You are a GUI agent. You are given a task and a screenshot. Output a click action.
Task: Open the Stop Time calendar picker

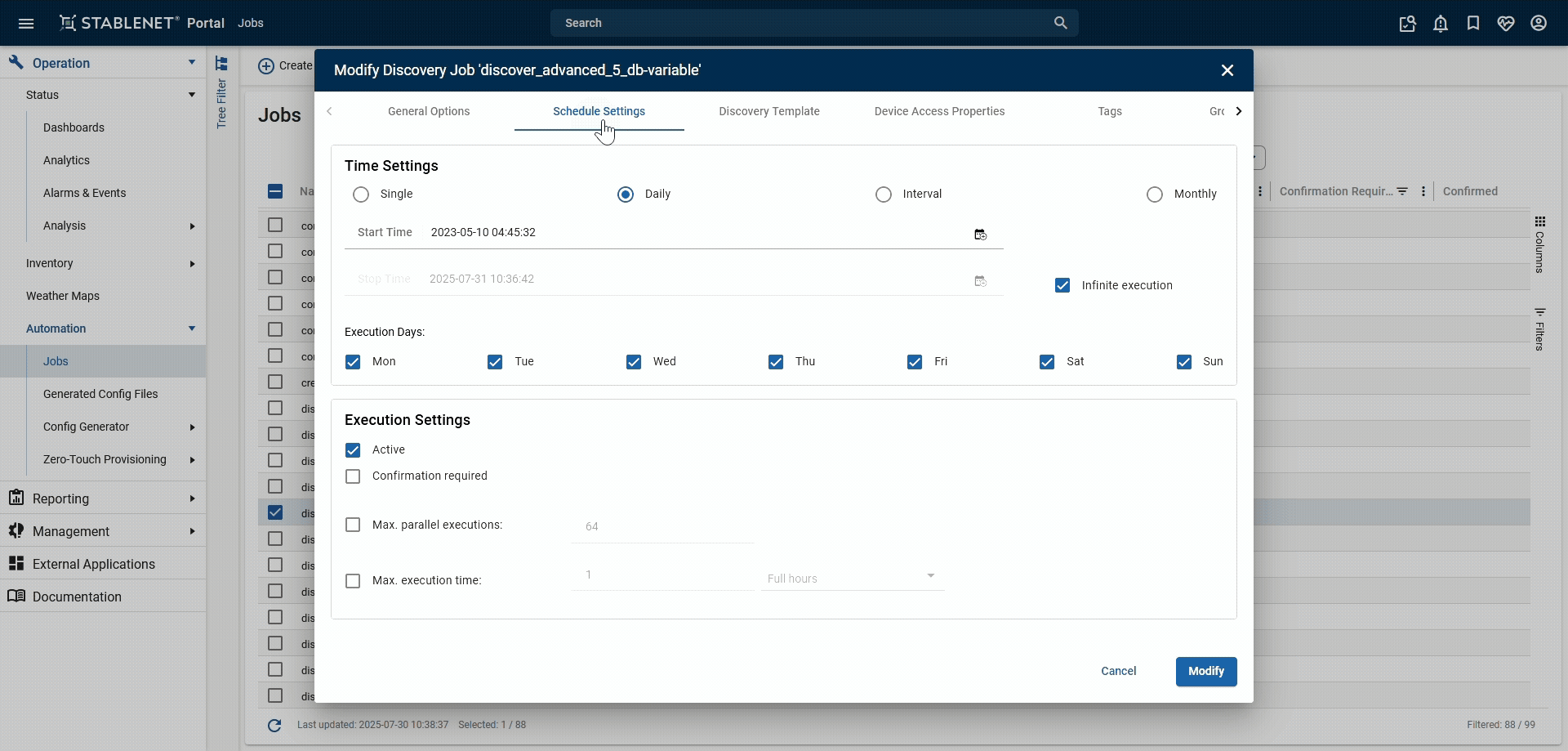(x=981, y=281)
